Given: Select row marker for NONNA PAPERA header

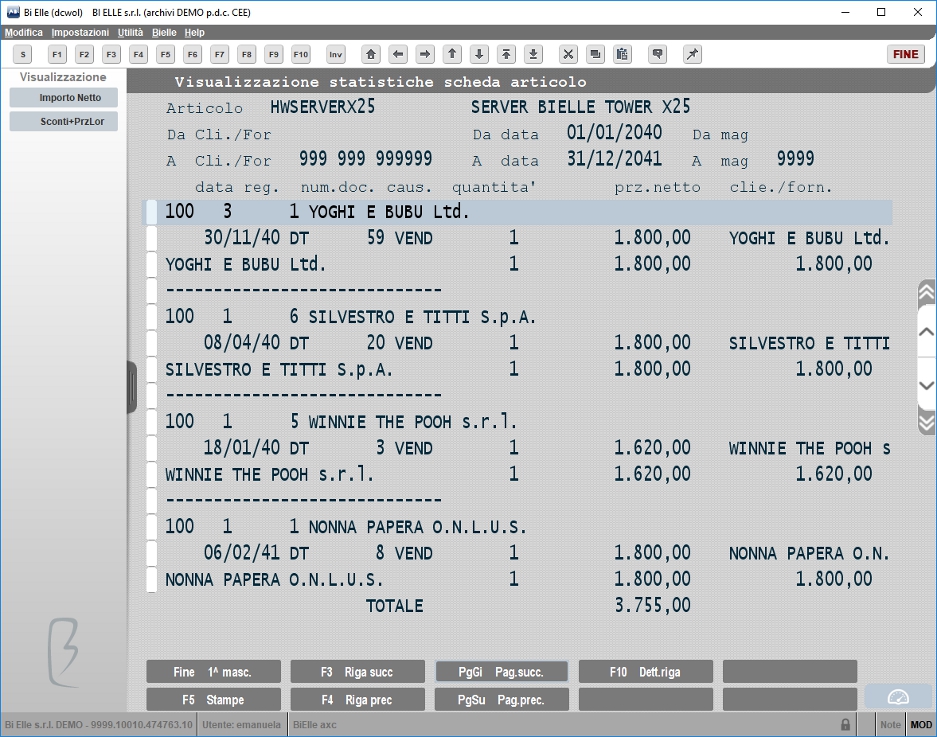Looking at the screenshot, I should point(152,527).
